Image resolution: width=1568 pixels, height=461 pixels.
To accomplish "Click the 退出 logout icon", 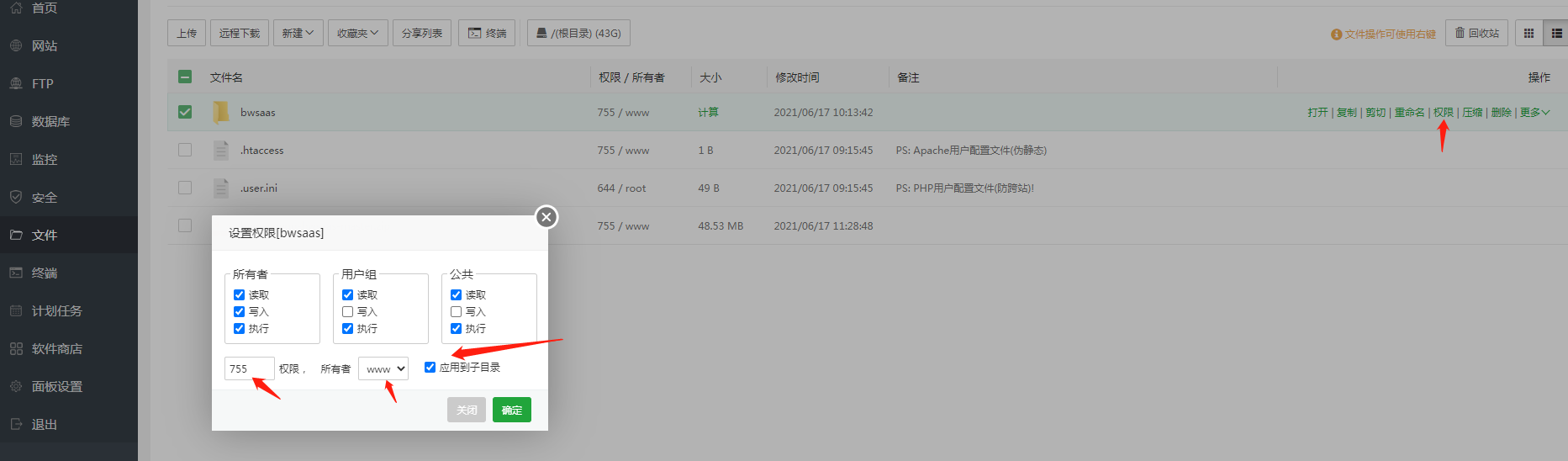I will 16,424.
